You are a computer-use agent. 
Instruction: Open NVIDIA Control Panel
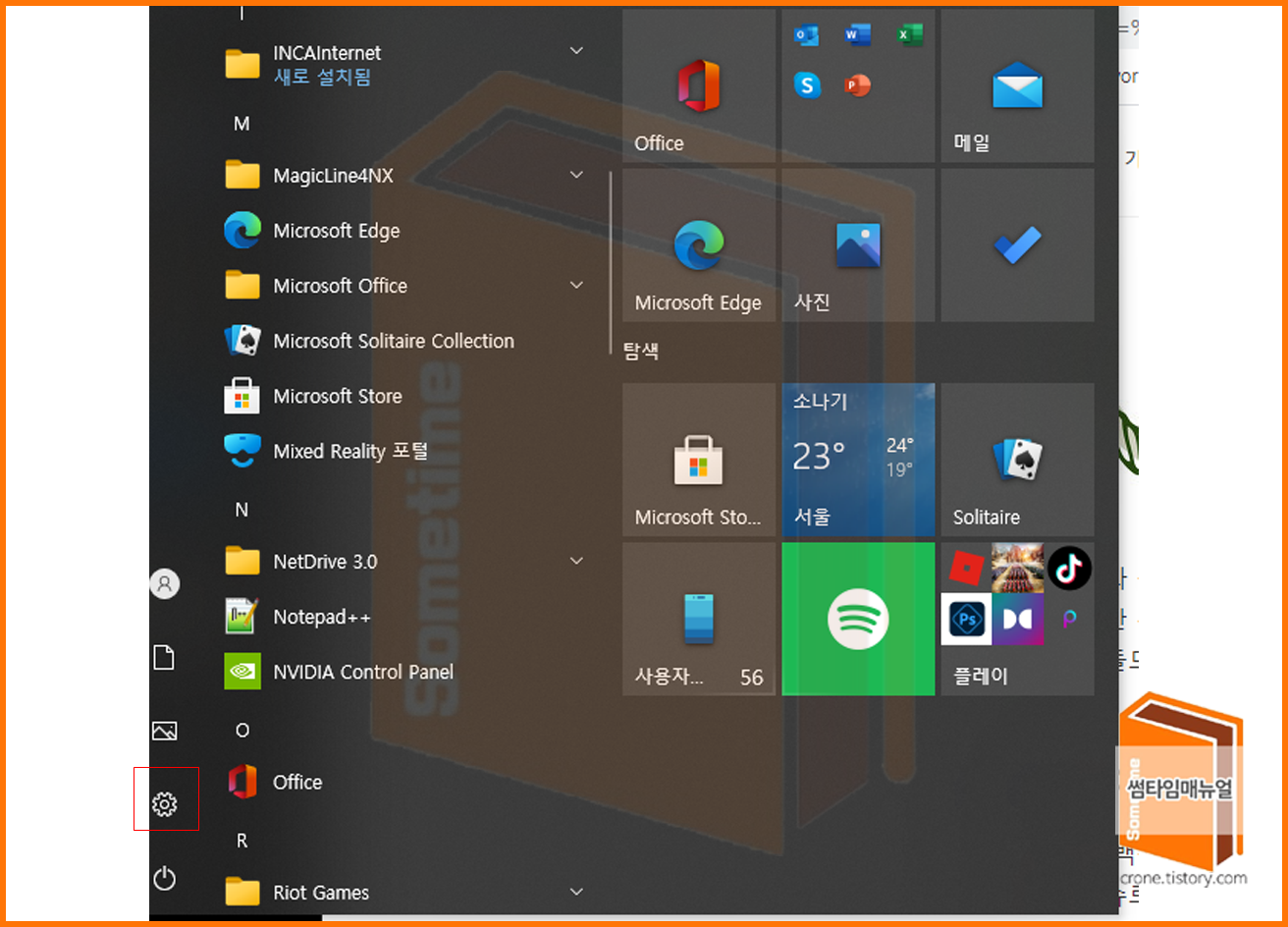[404, 672]
